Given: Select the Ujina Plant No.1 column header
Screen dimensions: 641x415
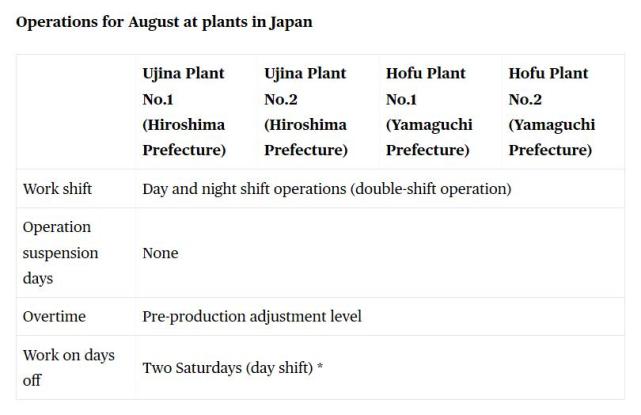Looking at the screenshot, I should pyautogui.click(x=183, y=86).
